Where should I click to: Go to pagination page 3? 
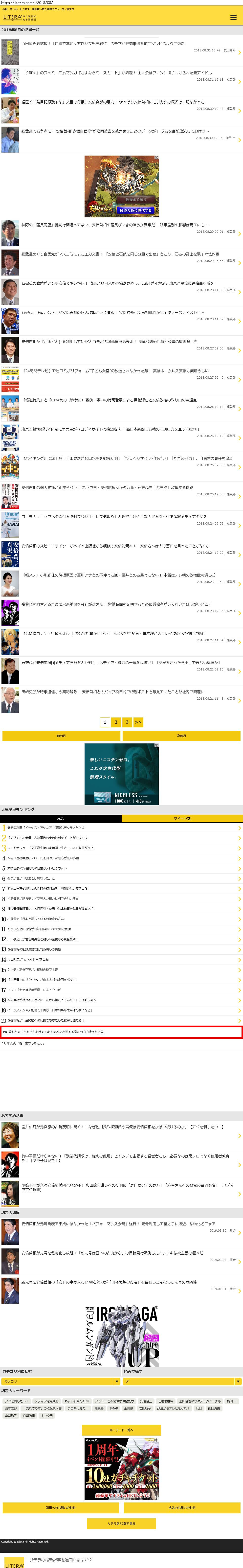click(x=127, y=722)
